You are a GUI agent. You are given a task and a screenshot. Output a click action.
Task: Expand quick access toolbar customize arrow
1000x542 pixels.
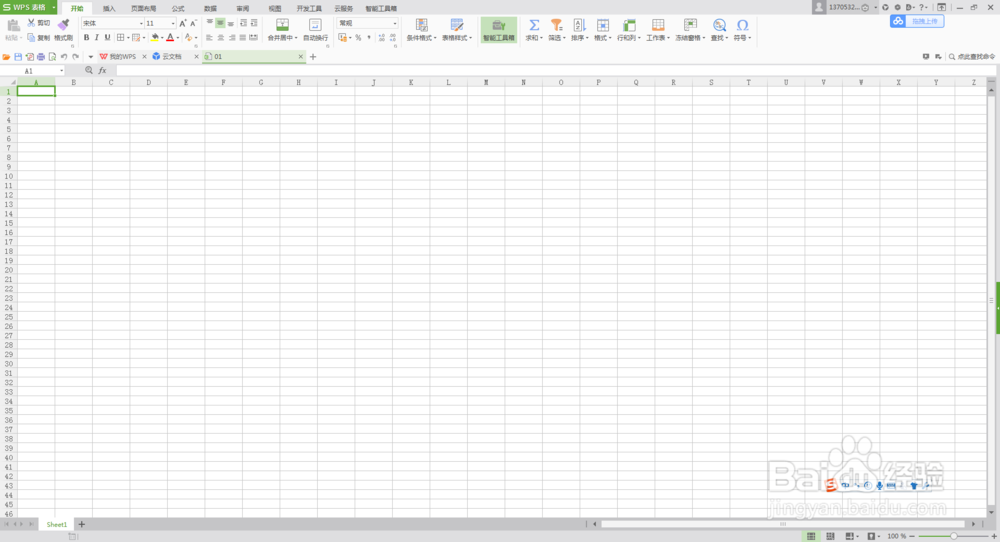[91, 57]
